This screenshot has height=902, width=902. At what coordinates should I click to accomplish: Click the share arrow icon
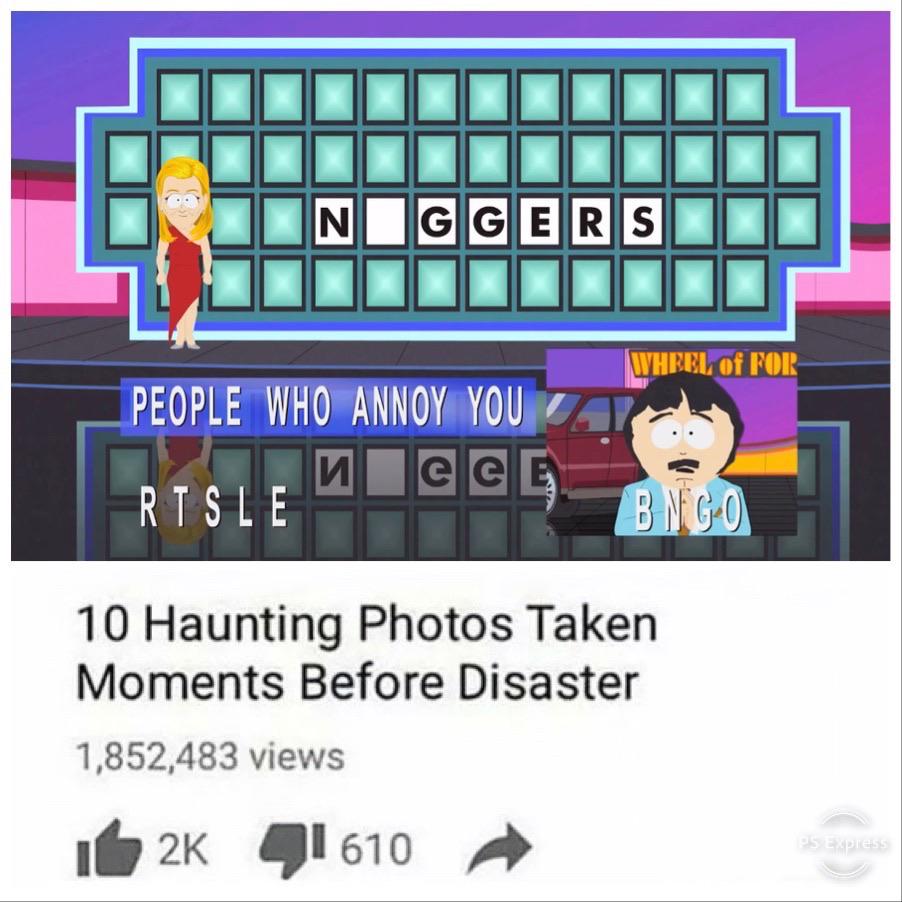pyautogui.click(x=499, y=850)
